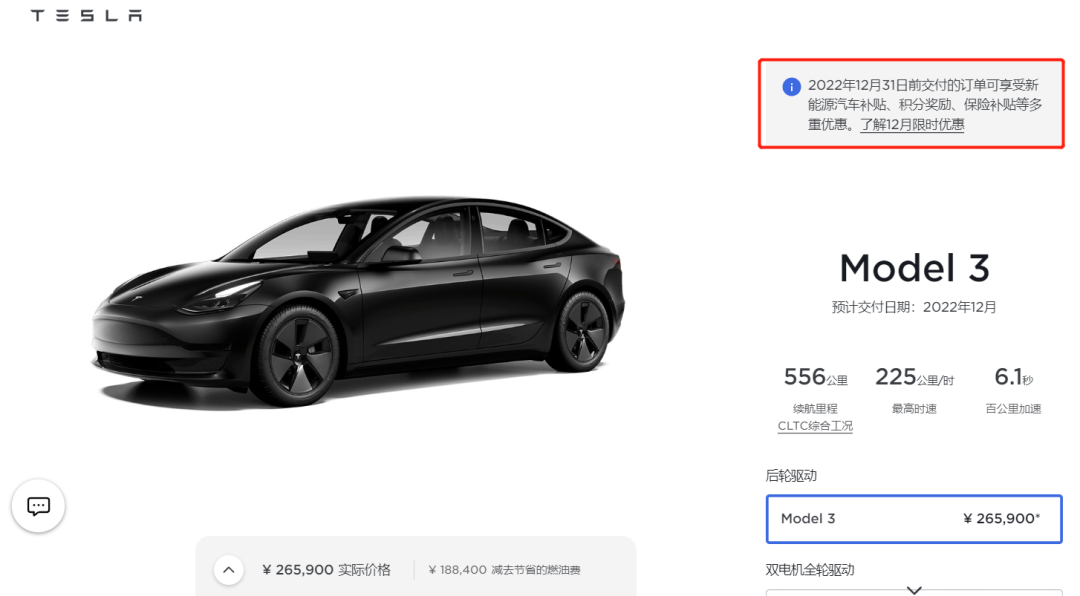Open the chat bubble icon button
This screenshot has width=1080, height=596.
[38, 506]
